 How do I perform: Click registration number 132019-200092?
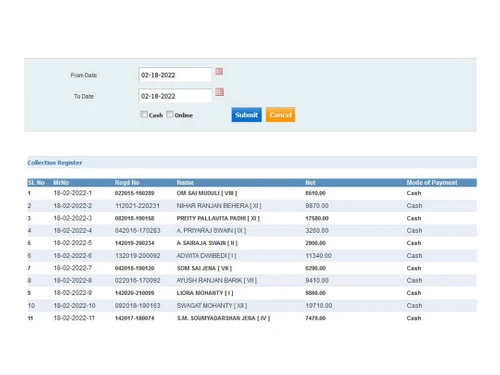click(x=138, y=256)
